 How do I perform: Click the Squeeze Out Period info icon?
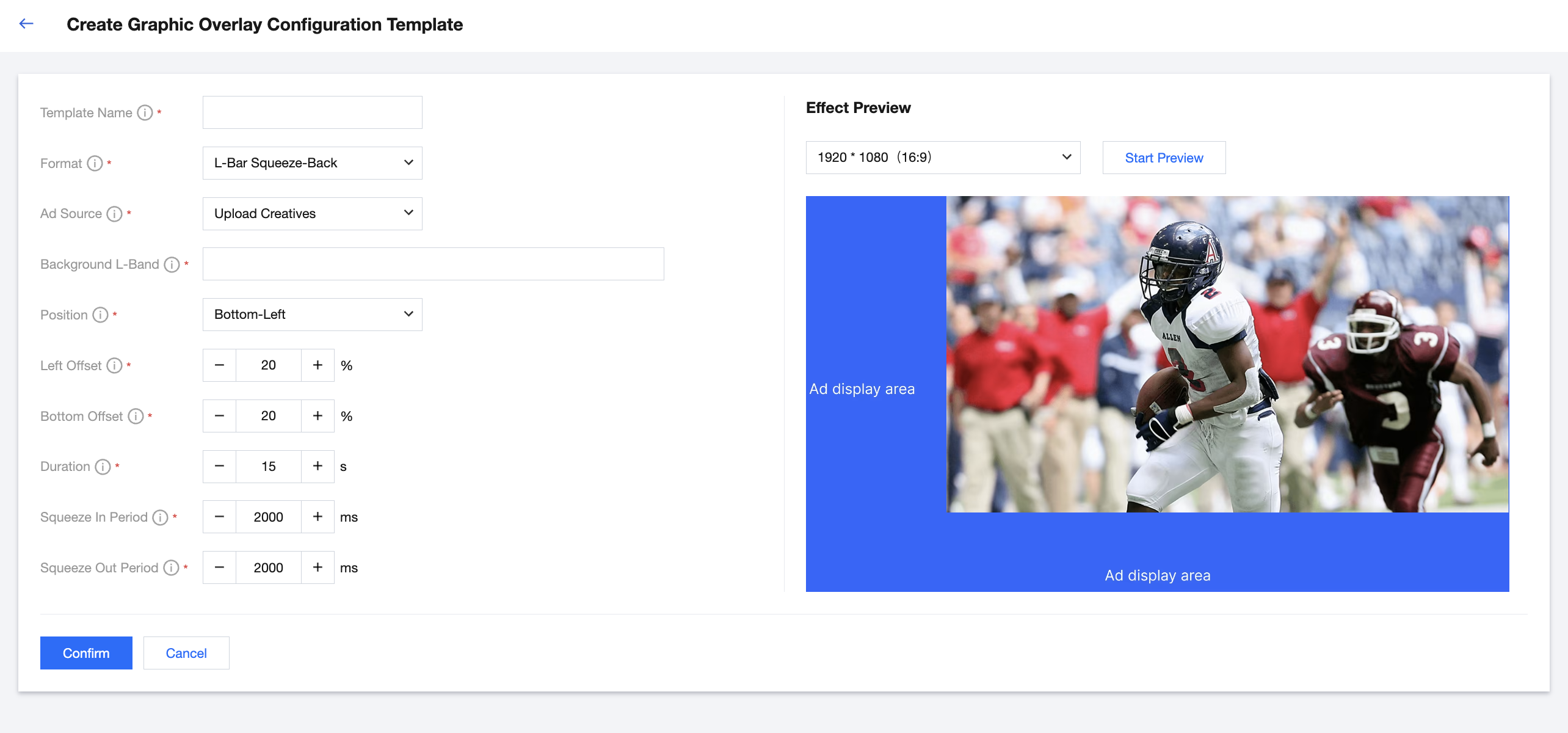coord(171,568)
